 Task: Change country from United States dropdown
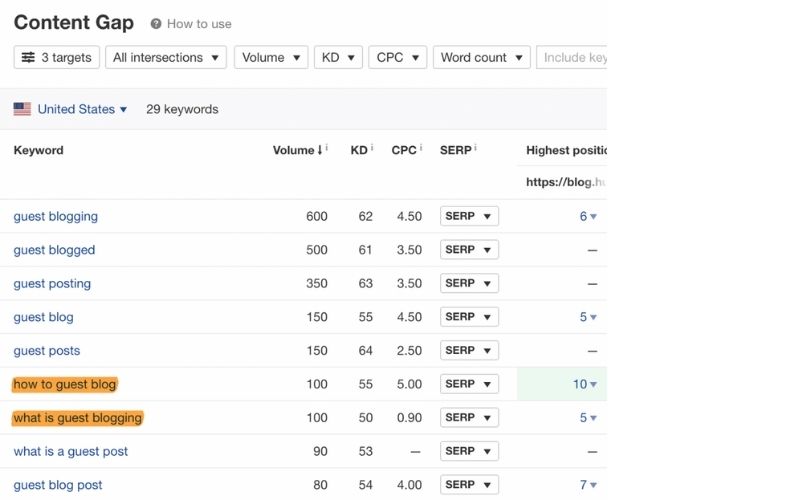point(82,109)
